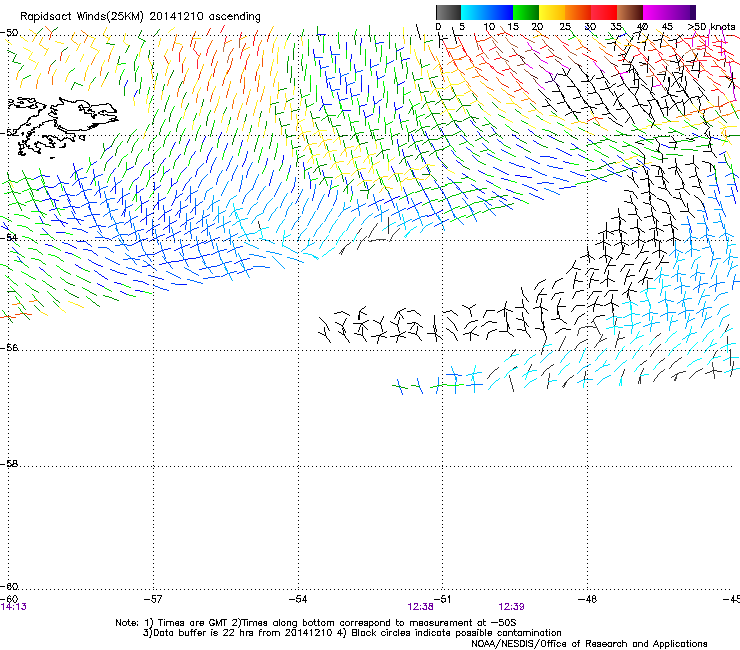Click the purple '12:38' overpass time

[420, 607]
